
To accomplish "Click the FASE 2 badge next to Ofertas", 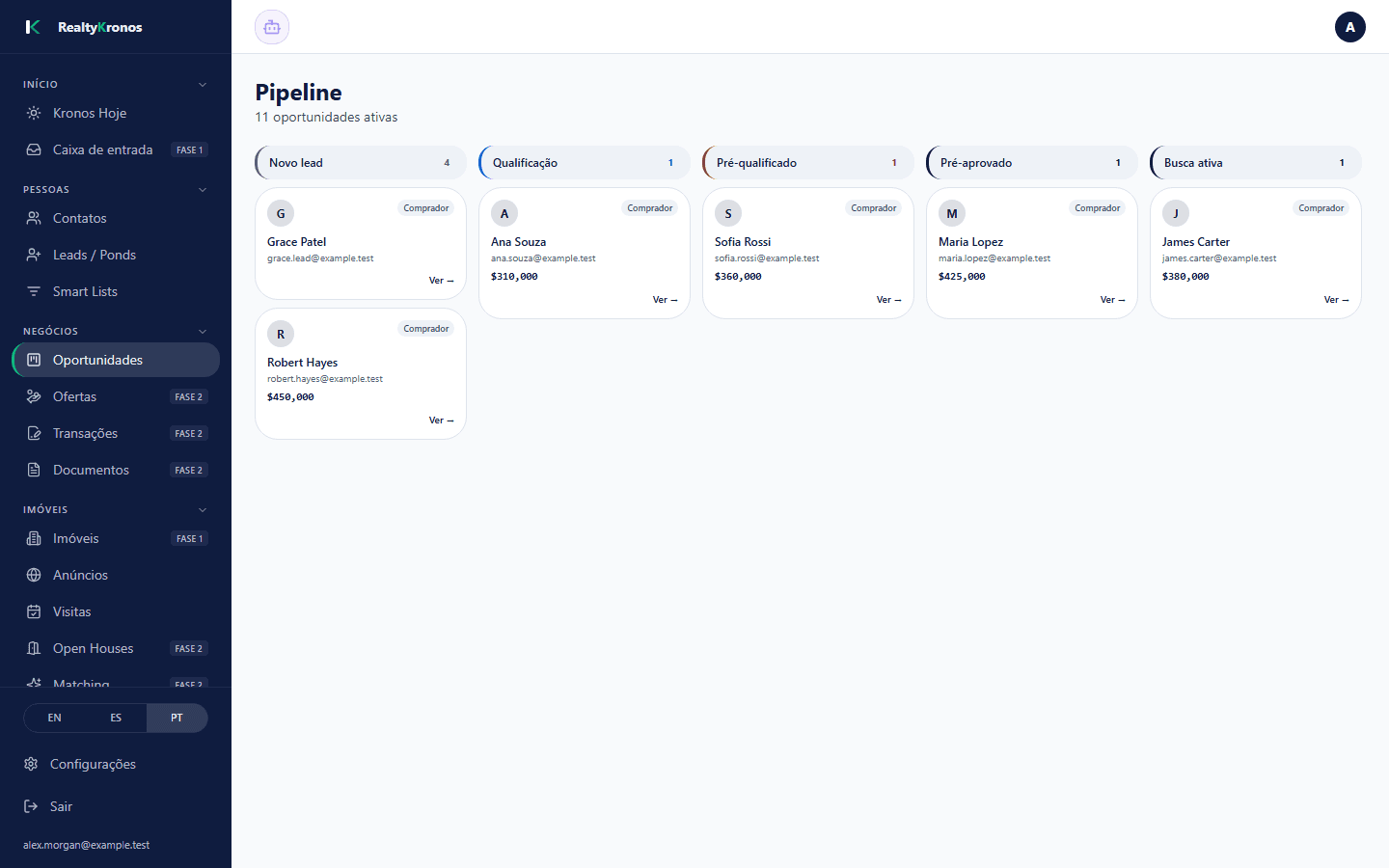I will pyautogui.click(x=189, y=396).
